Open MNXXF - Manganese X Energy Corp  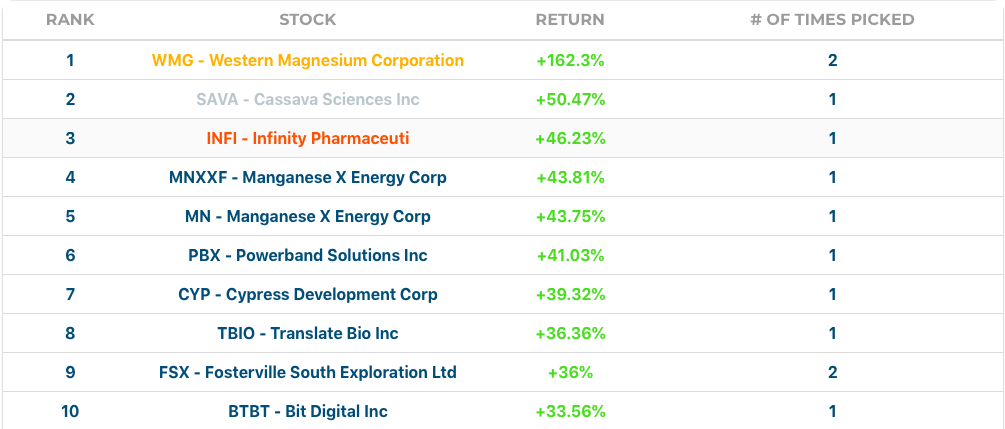point(308,178)
